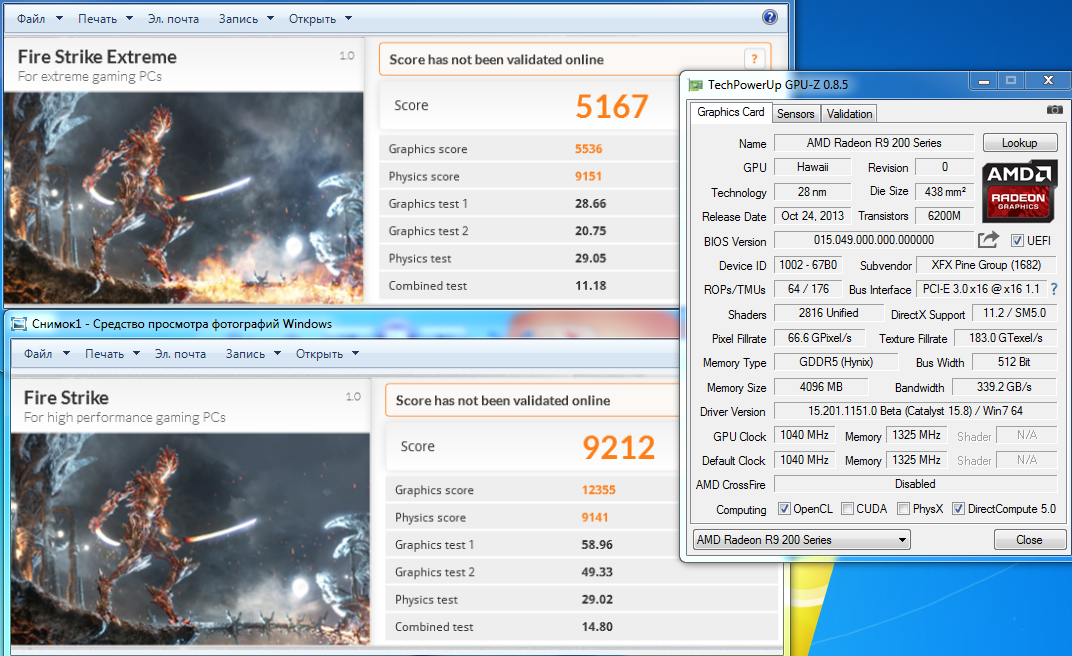1072x656 pixels.
Task: Click the Driver Version field
Action: (x=915, y=411)
